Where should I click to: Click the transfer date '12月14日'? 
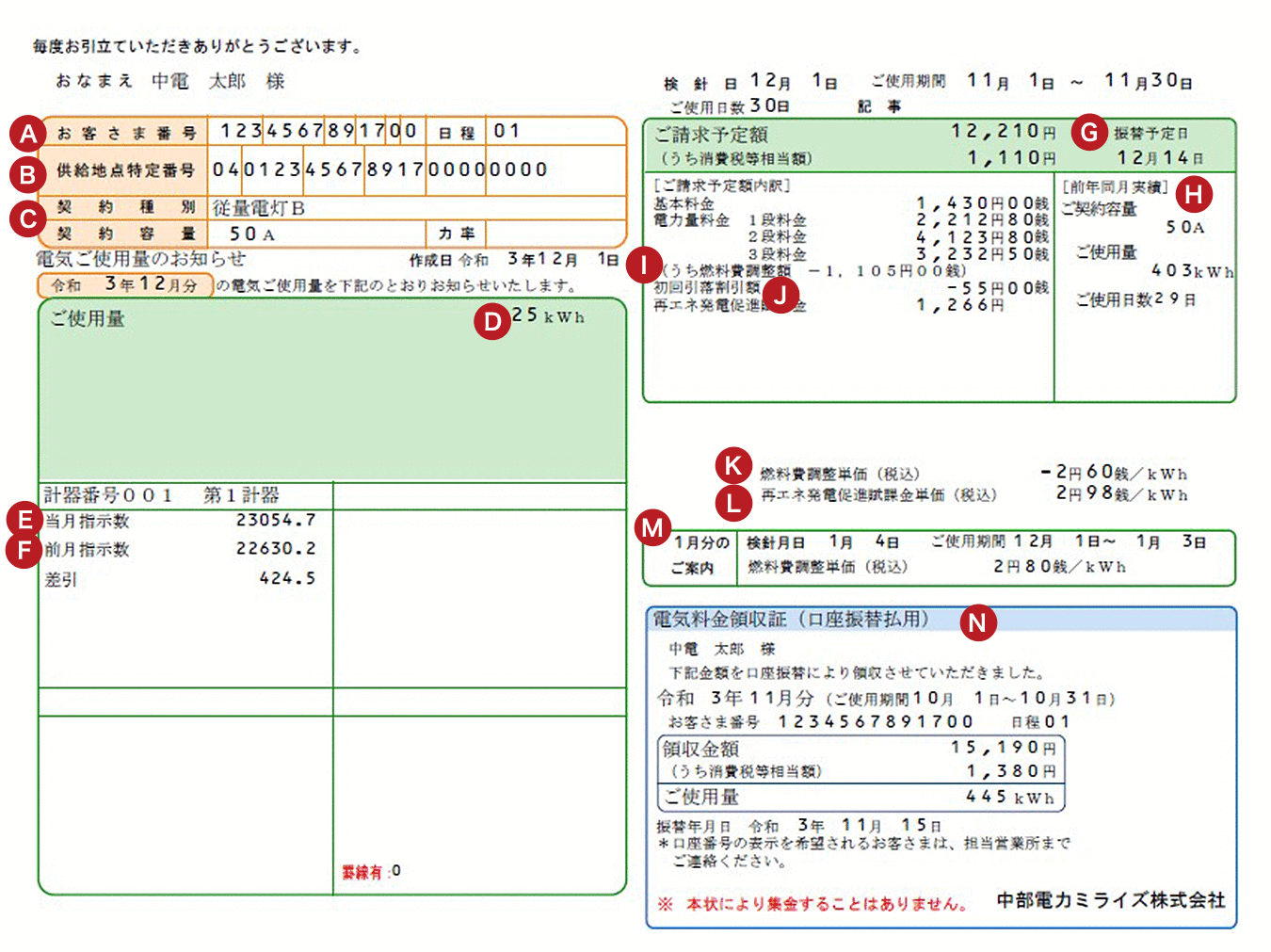coord(1160,158)
